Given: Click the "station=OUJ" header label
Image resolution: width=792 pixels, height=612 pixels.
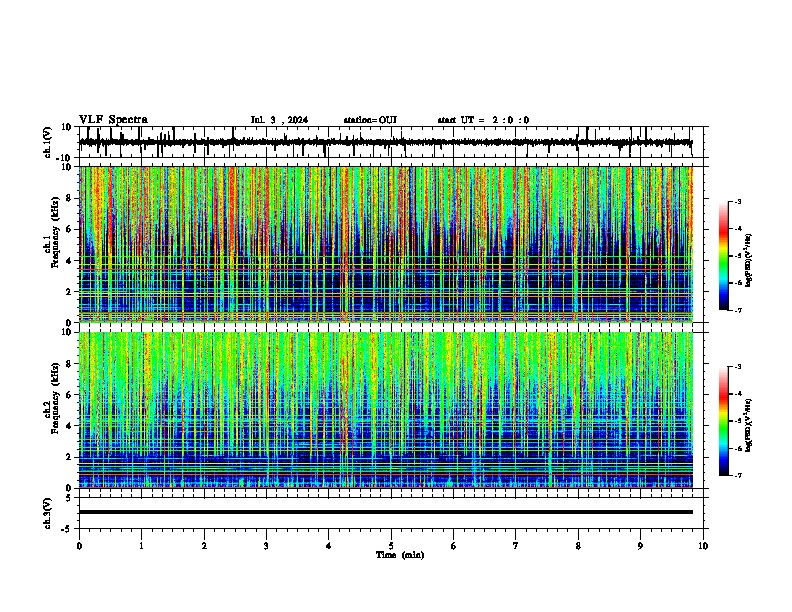Looking at the screenshot, I should 370,120.
